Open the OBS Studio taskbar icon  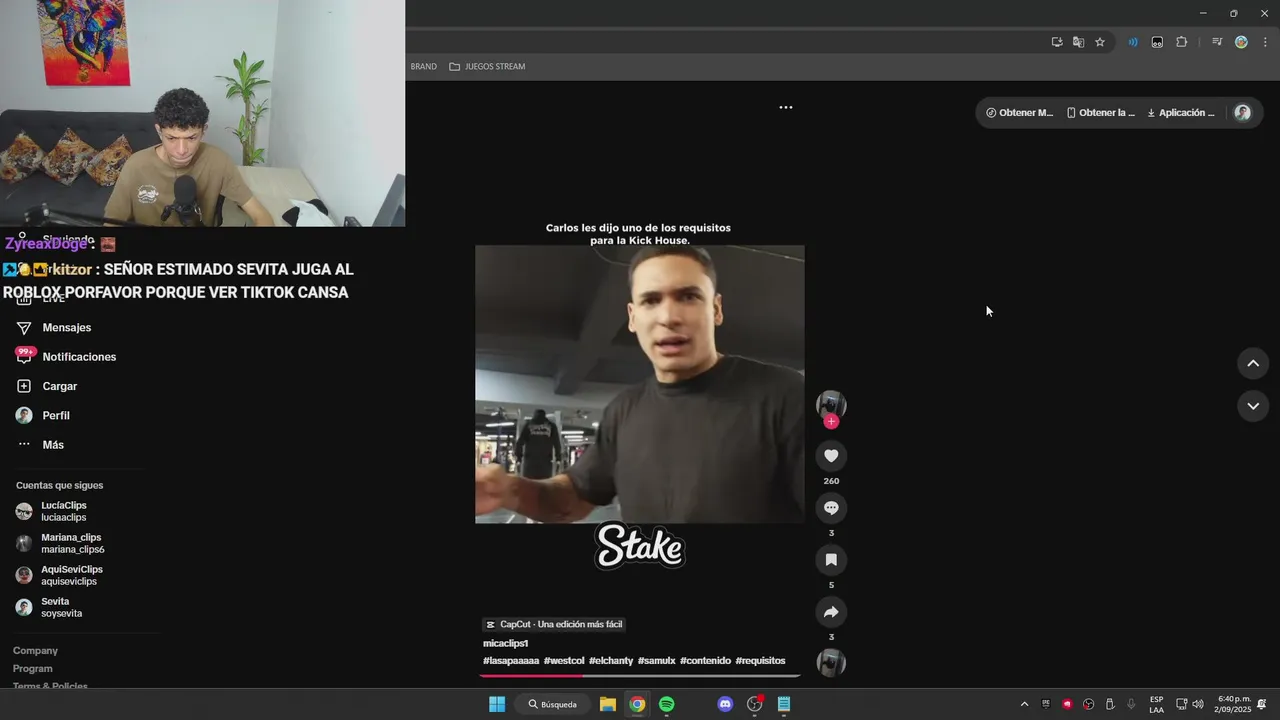(x=755, y=704)
